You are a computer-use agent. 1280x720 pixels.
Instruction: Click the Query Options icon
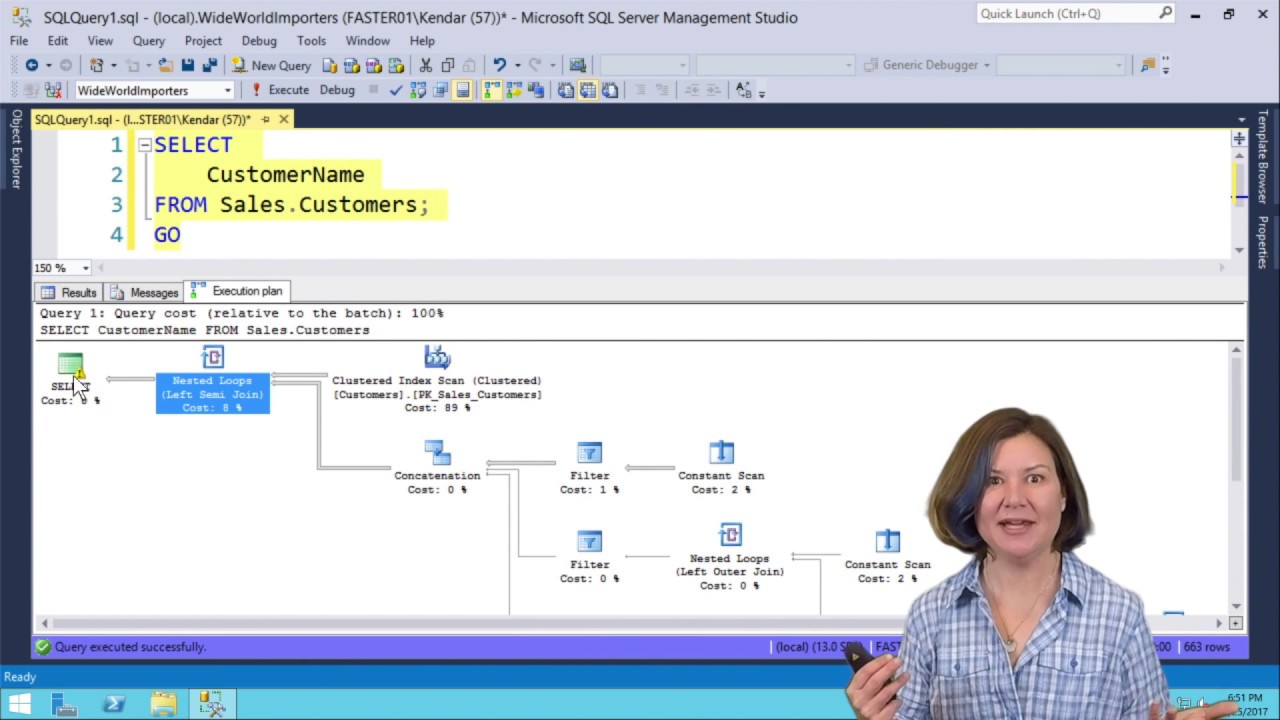pyautogui.click(x=440, y=90)
